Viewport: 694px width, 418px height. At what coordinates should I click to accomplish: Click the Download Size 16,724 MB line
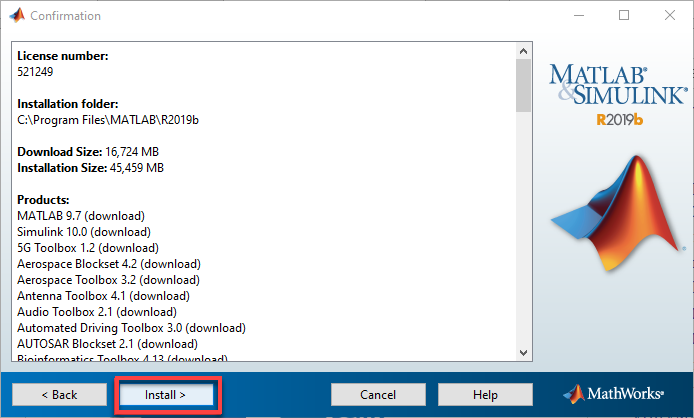point(88,152)
